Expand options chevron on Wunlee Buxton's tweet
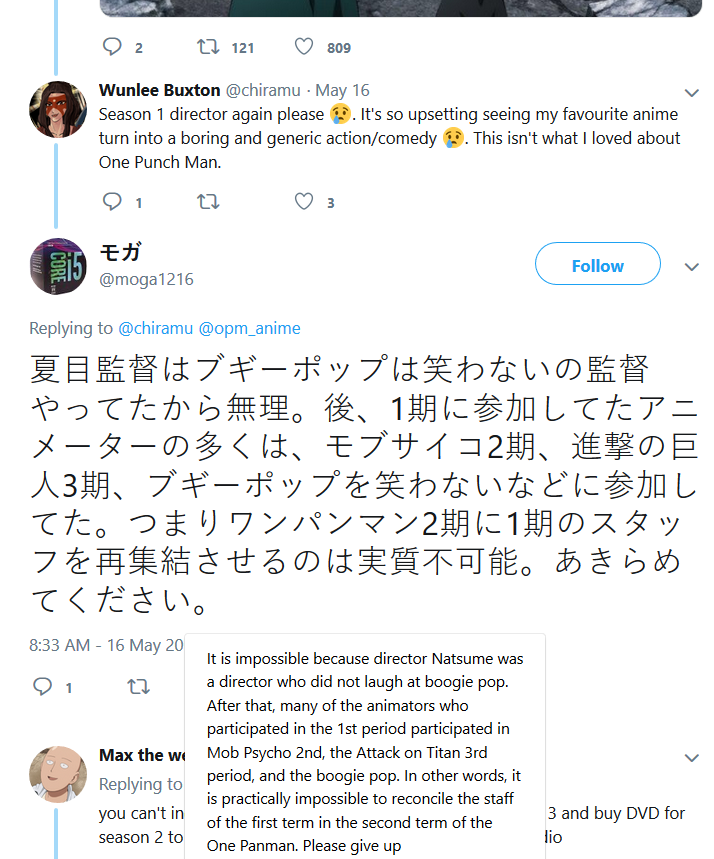 pos(690,92)
